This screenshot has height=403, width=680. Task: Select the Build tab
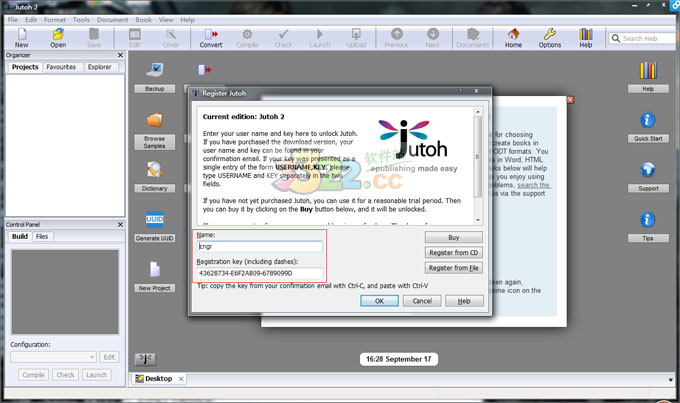[x=20, y=236]
